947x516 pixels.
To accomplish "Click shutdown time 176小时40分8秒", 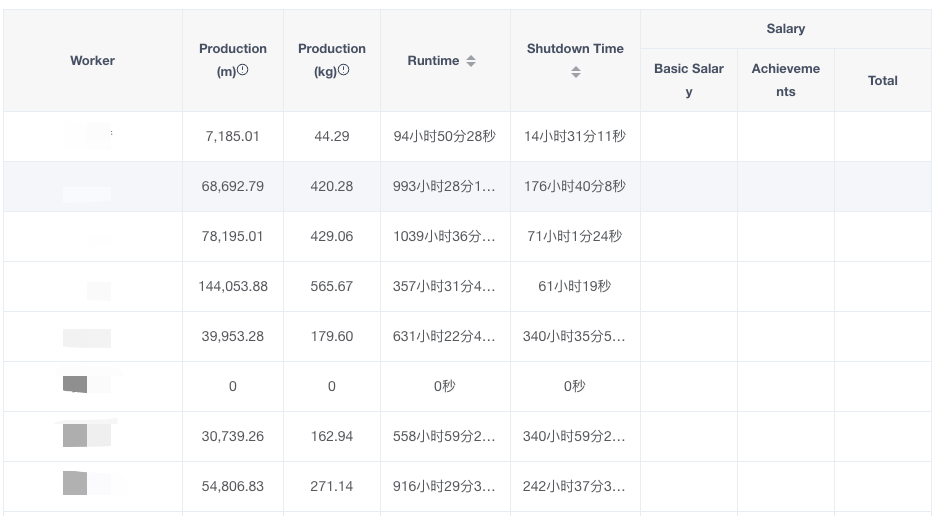I will [x=575, y=187].
